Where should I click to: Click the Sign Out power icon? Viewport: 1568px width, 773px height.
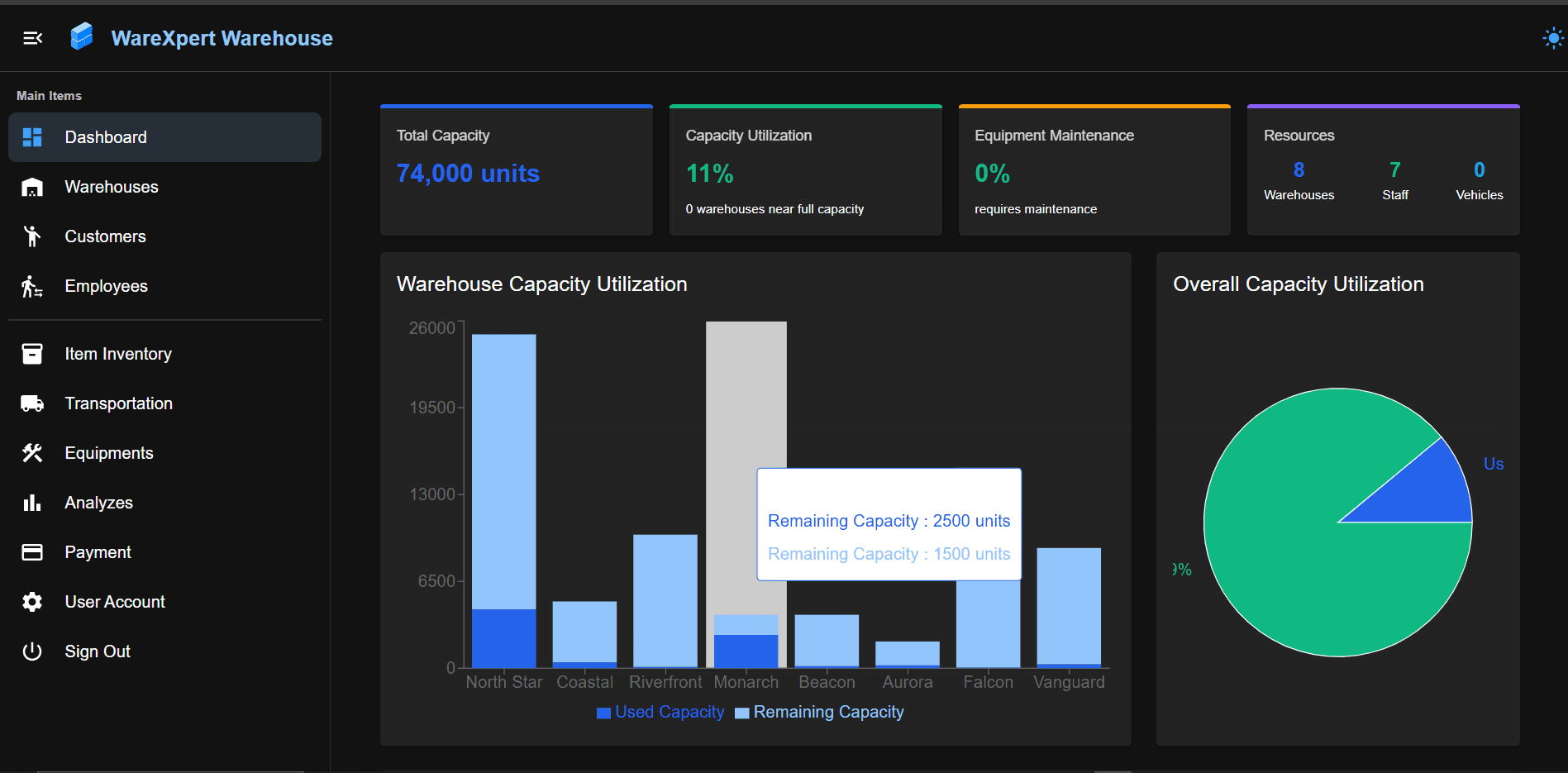pyautogui.click(x=32, y=651)
